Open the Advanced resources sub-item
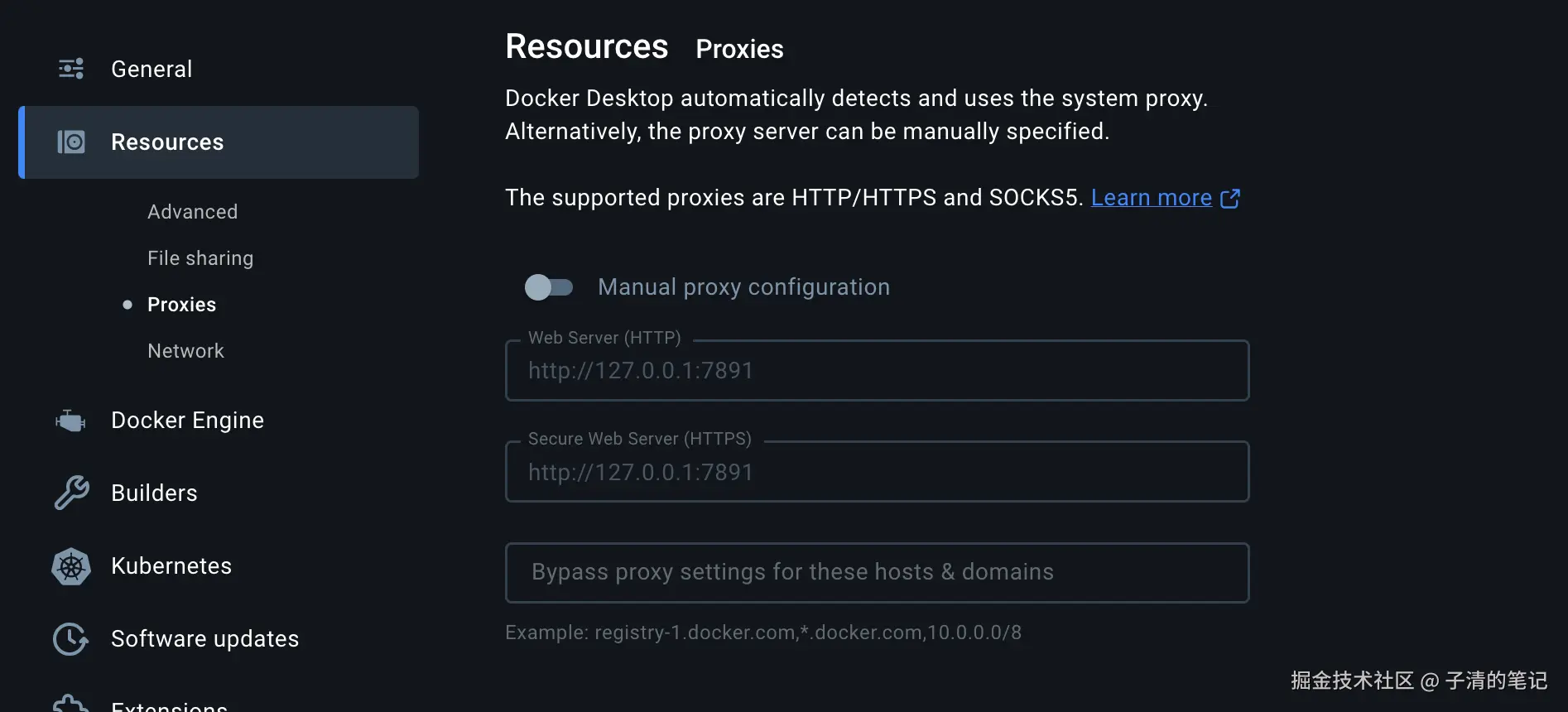1568x712 pixels. point(192,212)
